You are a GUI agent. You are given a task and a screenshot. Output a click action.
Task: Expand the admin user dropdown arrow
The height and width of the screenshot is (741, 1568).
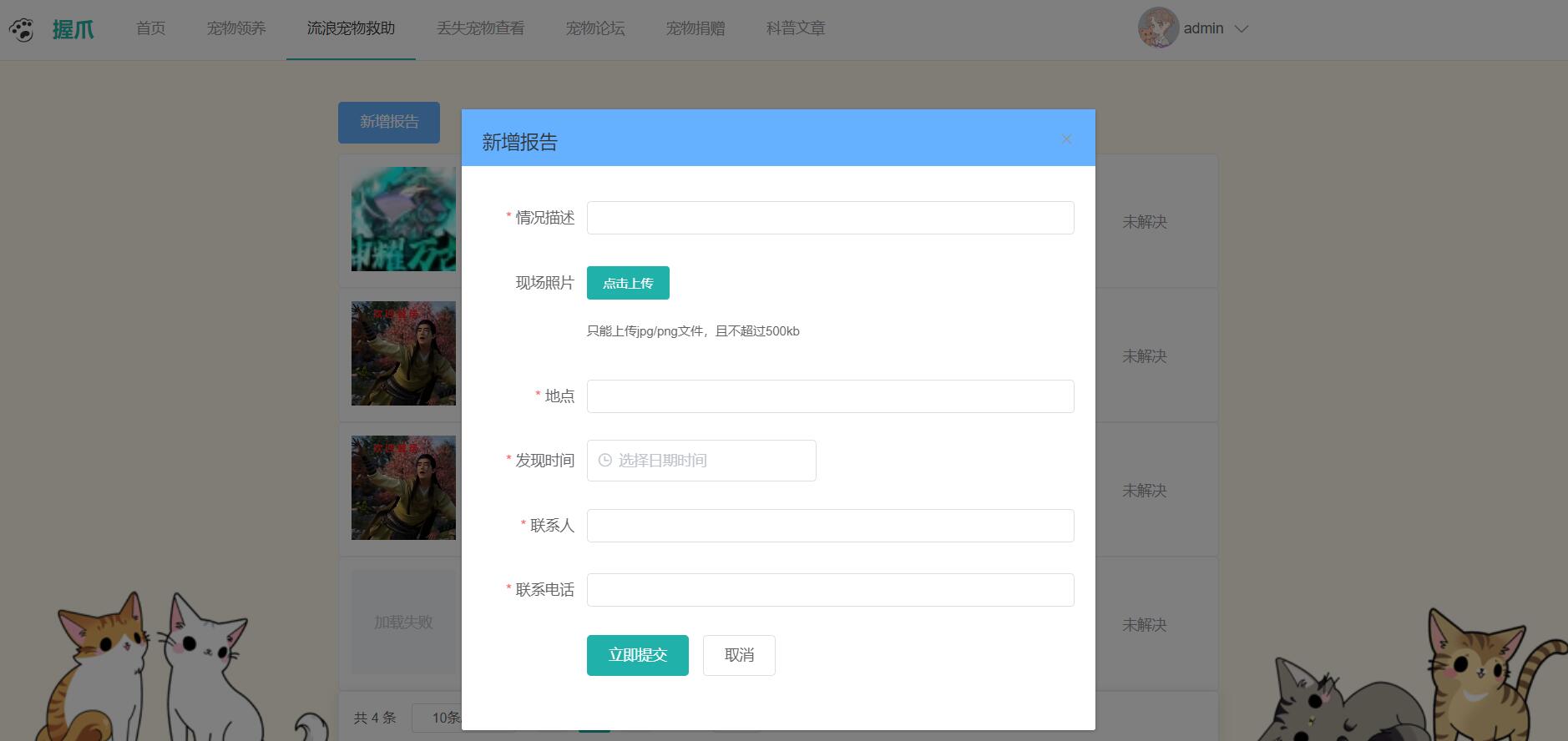[1242, 28]
